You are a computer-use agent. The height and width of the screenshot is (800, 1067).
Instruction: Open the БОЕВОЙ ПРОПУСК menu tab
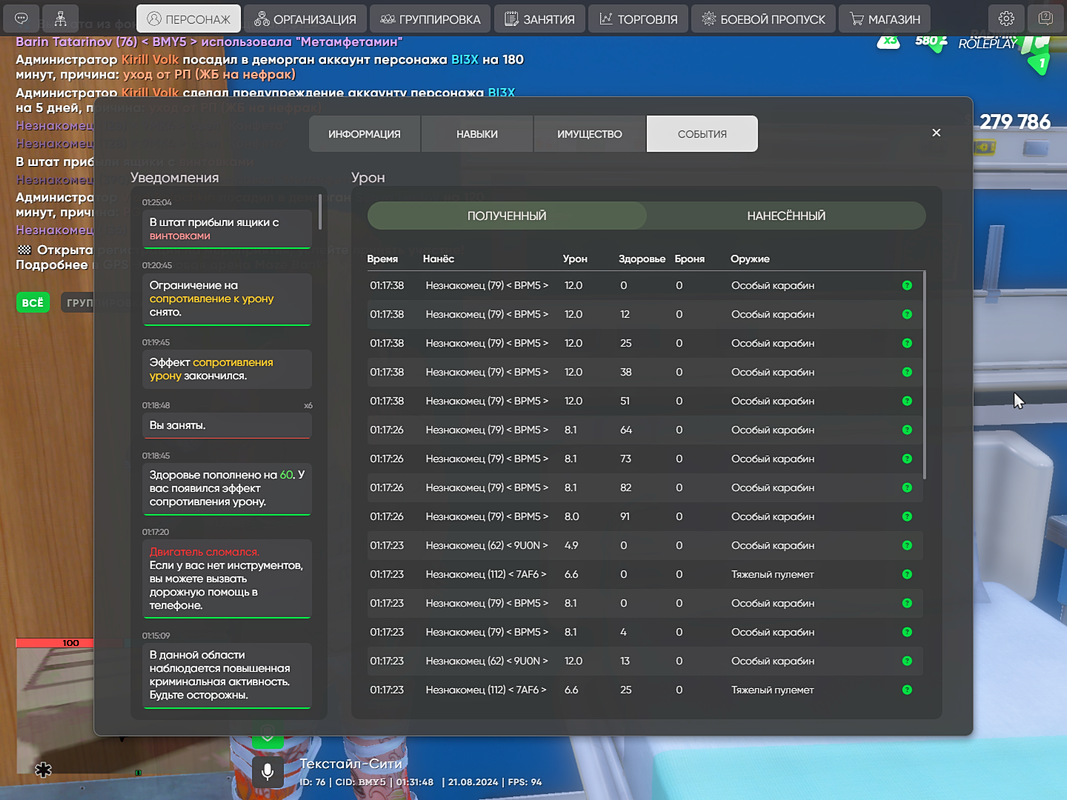[x=764, y=19]
